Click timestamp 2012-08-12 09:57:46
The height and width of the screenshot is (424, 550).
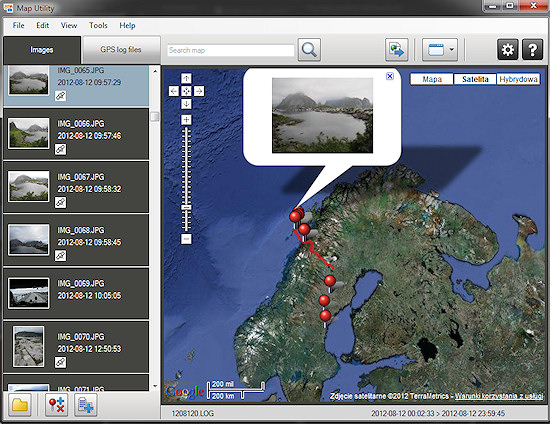(x=89, y=136)
